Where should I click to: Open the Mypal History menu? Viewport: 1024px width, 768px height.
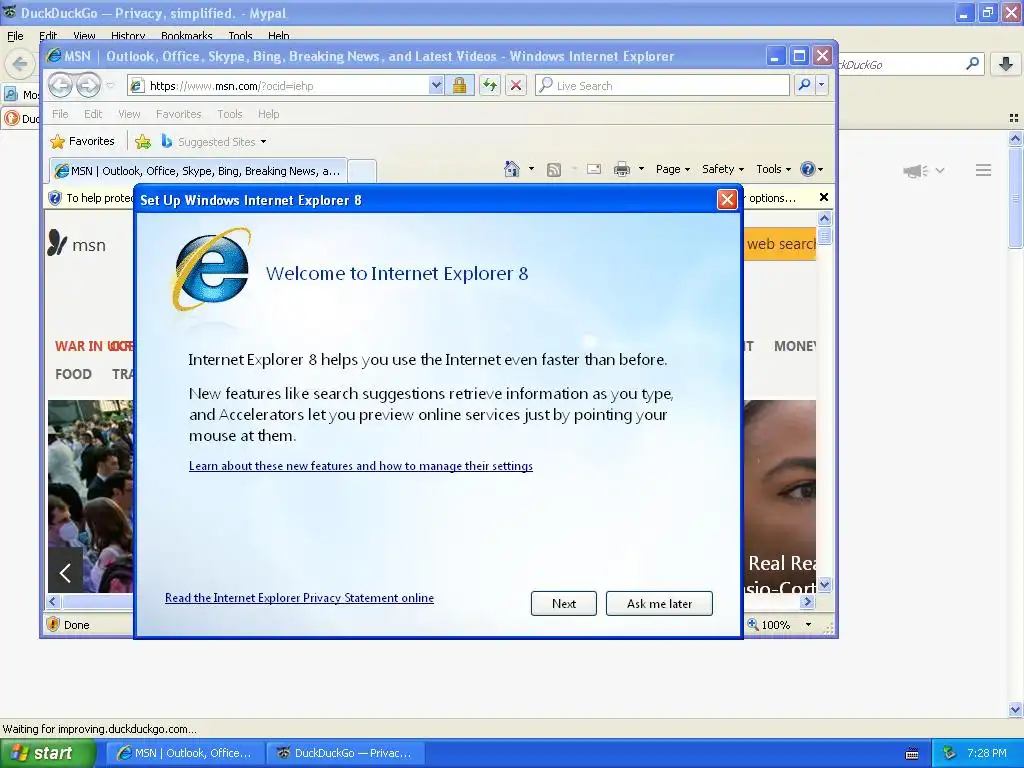click(x=128, y=36)
